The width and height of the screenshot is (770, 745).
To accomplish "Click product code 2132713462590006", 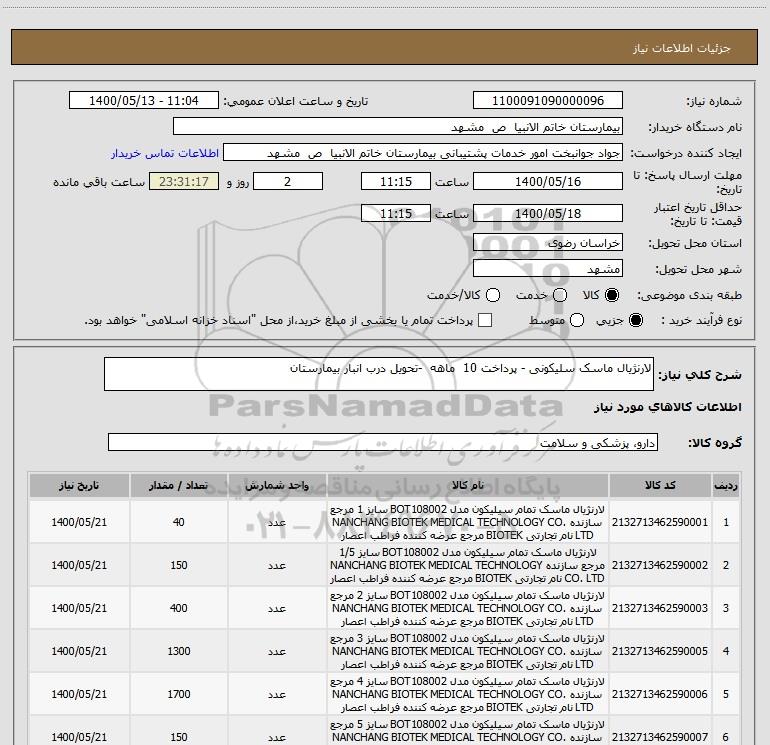I will (x=660, y=694).
